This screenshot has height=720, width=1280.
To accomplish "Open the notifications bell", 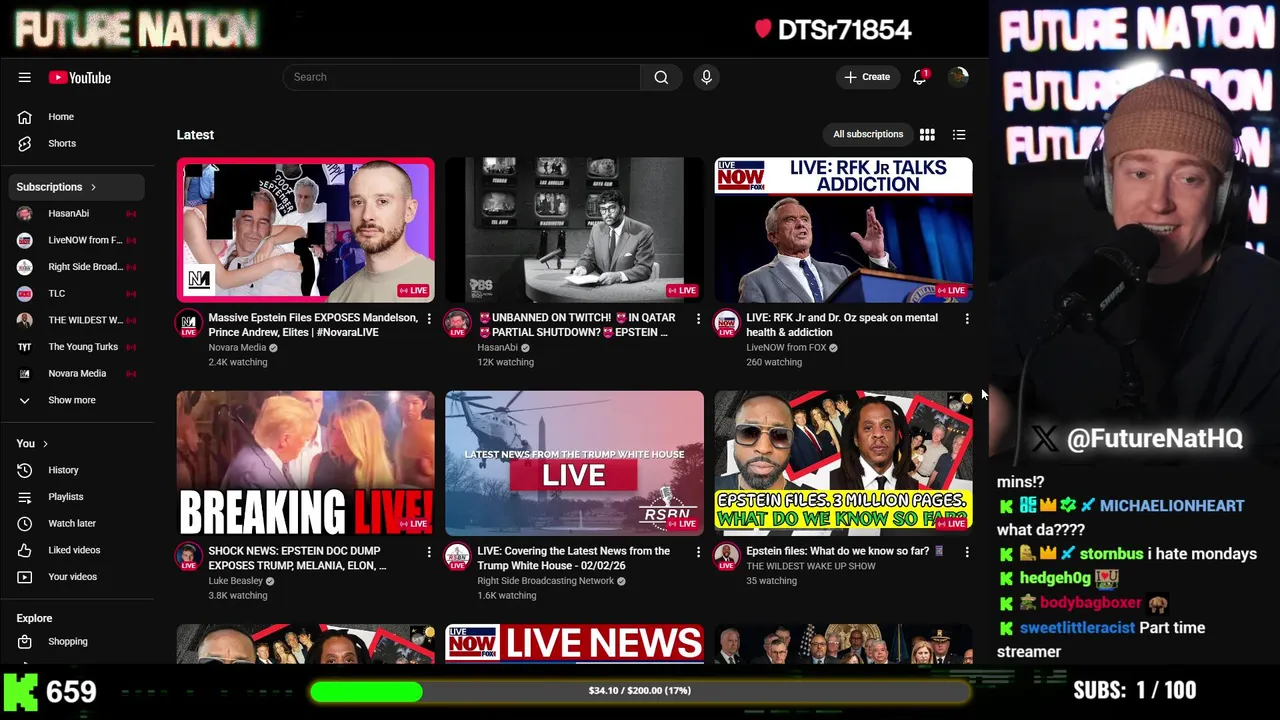I will click(919, 77).
